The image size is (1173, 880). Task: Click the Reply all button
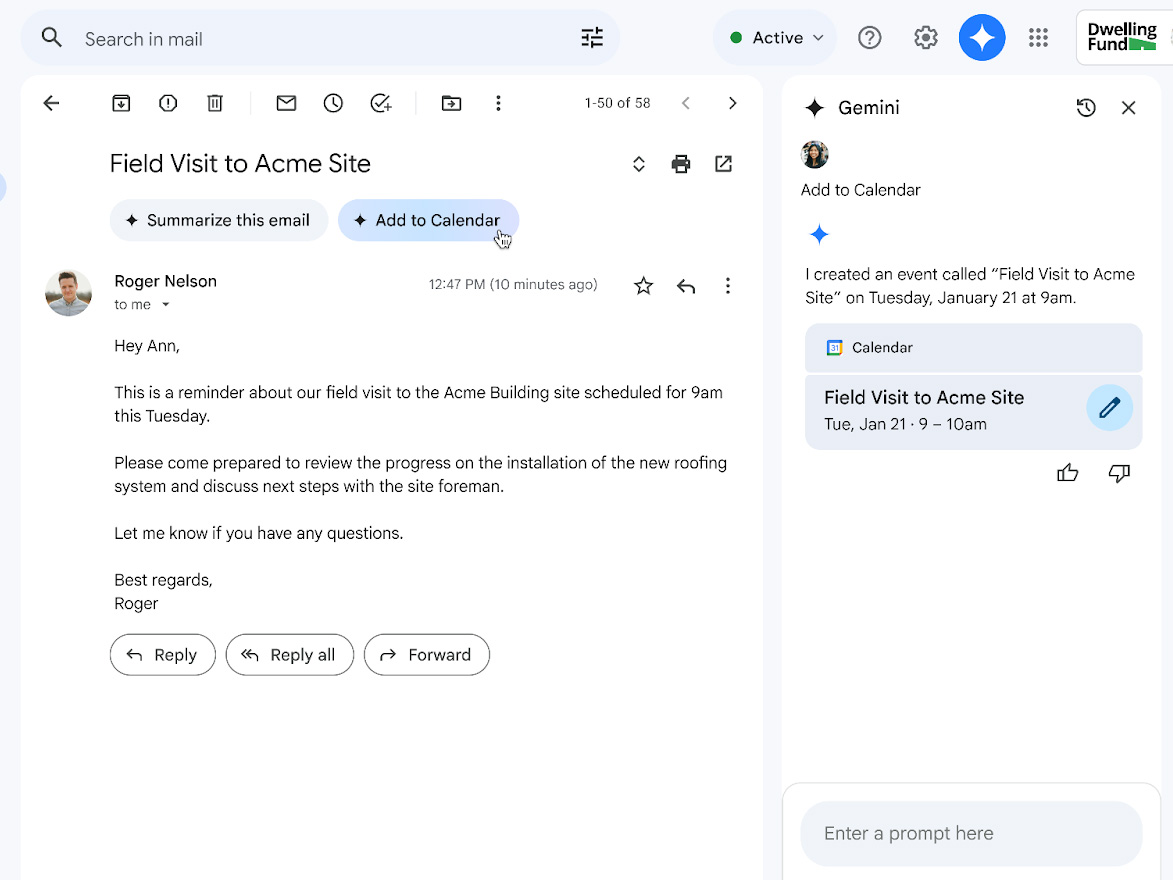point(289,655)
